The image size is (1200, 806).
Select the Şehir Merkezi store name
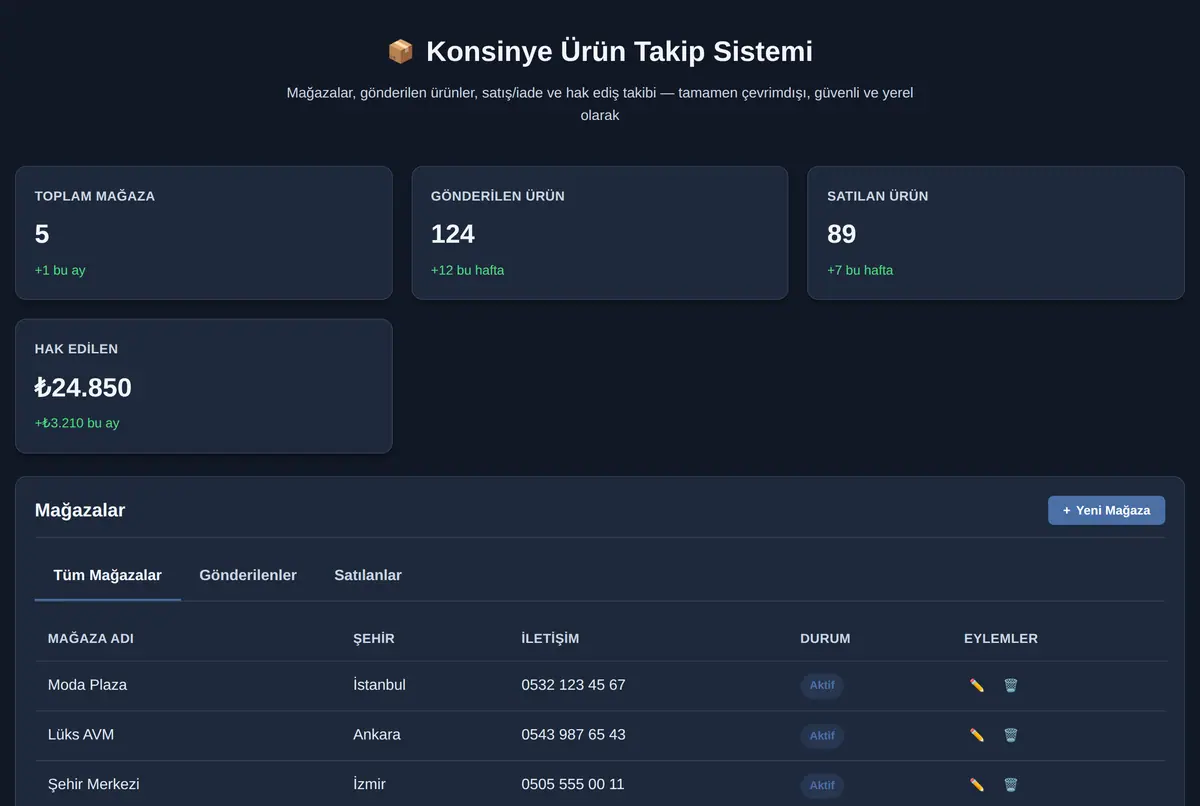pyautogui.click(x=94, y=784)
